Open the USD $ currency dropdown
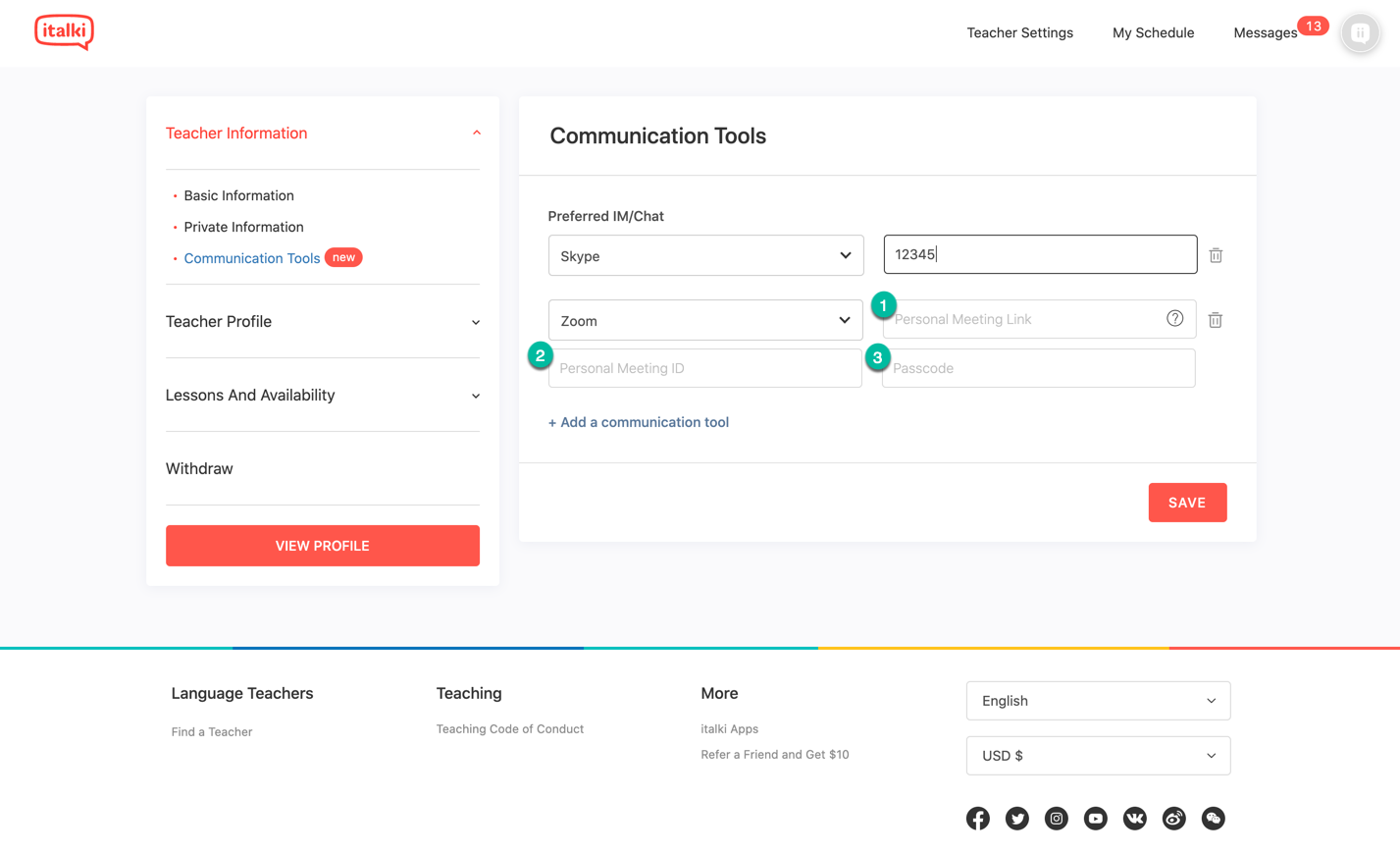1400x854 pixels. tap(1098, 756)
